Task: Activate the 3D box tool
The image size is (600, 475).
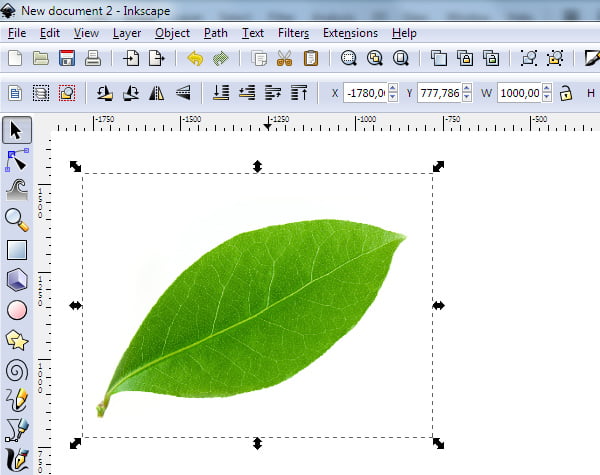Action: pyautogui.click(x=17, y=280)
